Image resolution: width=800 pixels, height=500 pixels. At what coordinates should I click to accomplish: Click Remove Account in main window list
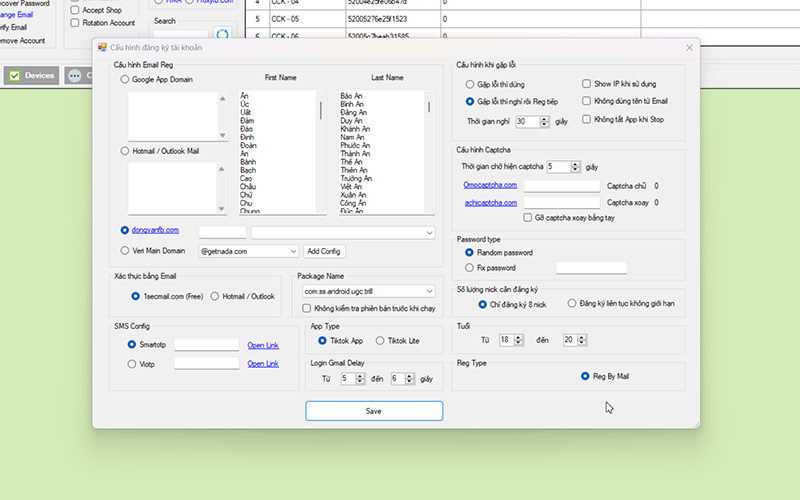pos(22,41)
